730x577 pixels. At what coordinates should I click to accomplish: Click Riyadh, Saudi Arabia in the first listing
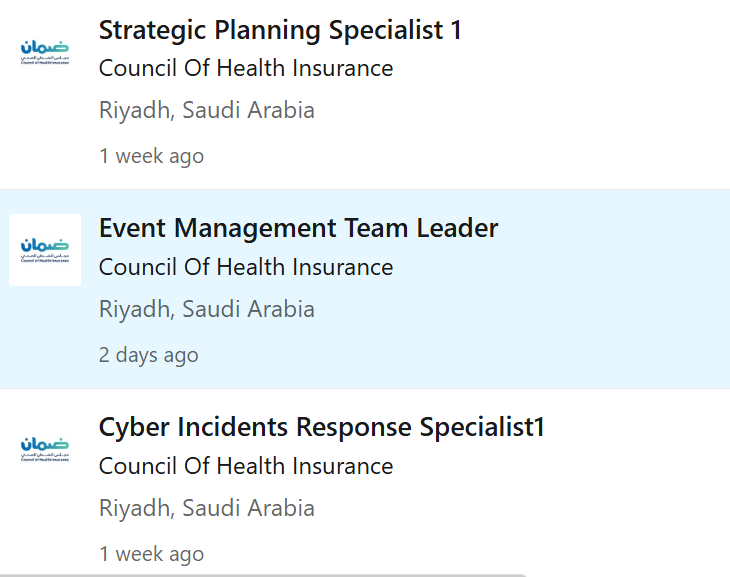pyautogui.click(x=207, y=110)
